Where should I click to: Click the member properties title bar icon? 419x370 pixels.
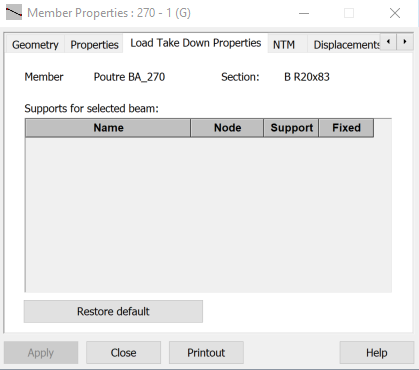coord(14,13)
